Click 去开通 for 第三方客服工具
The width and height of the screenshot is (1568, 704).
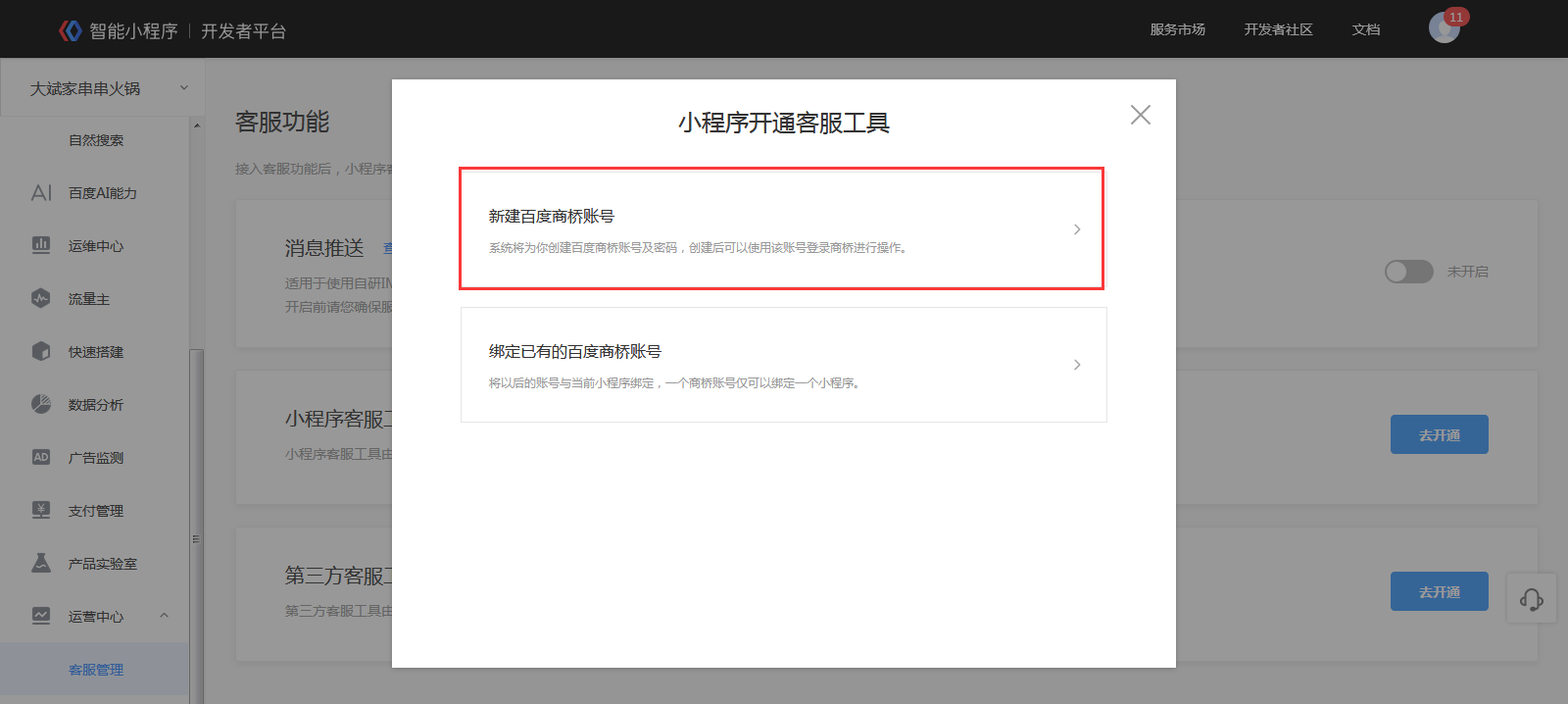1440,591
